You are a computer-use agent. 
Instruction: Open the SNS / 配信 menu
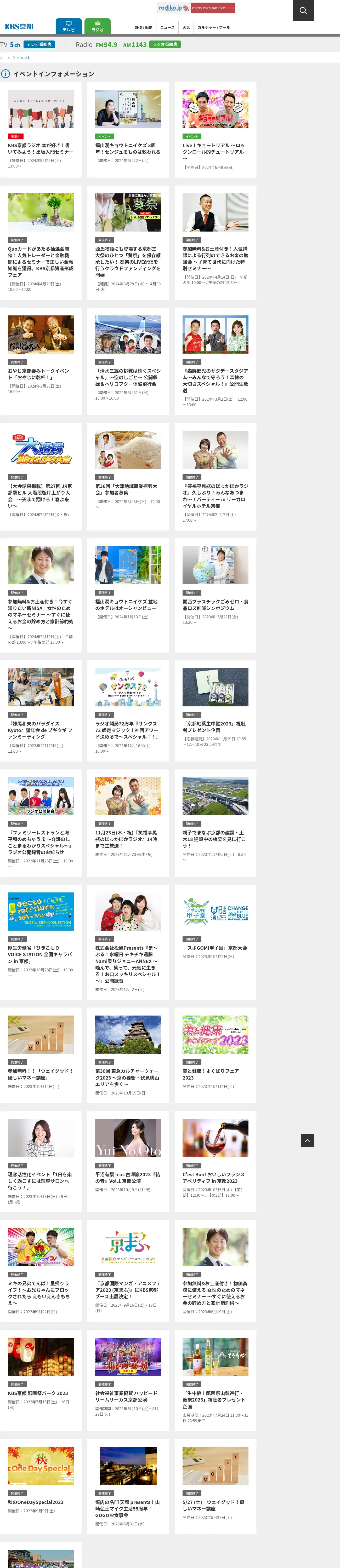pos(143,27)
